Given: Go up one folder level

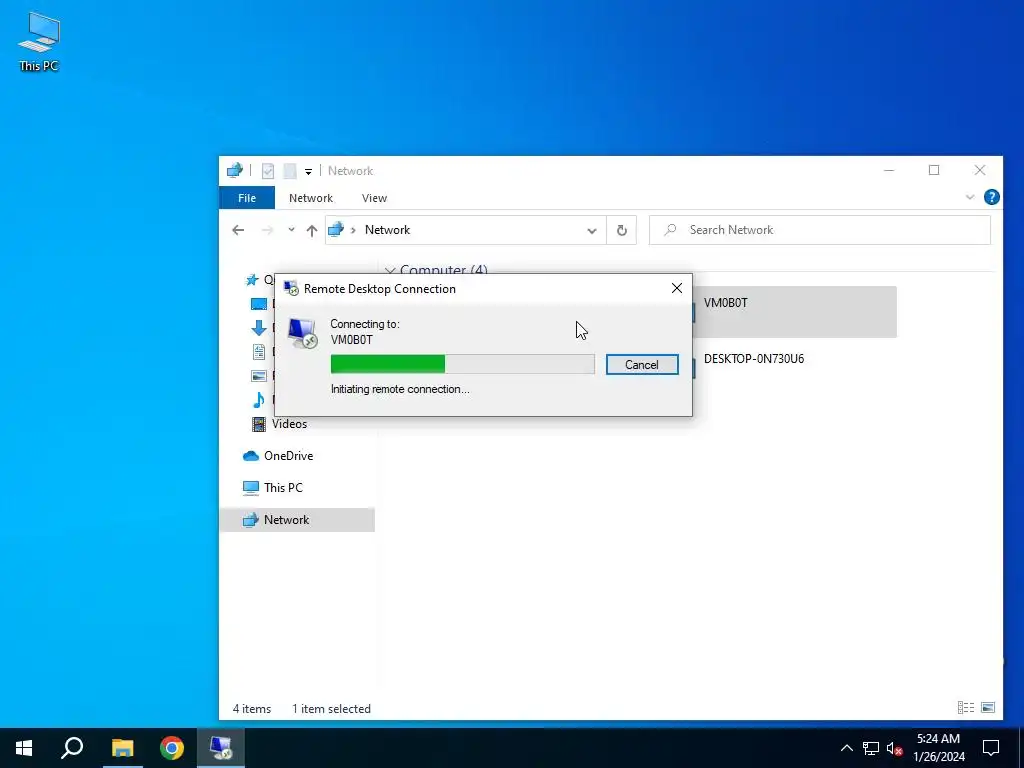Looking at the screenshot, I should 312,230.
